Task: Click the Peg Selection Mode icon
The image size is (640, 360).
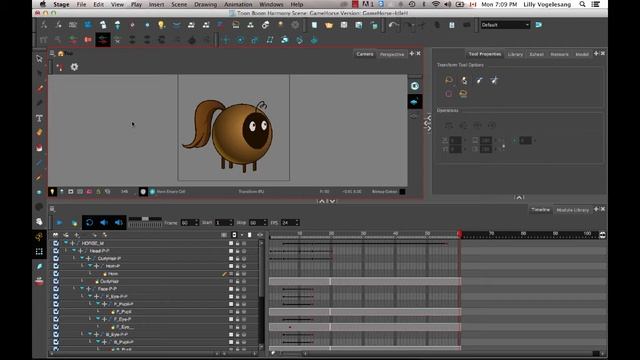Action: click(464, 80)
